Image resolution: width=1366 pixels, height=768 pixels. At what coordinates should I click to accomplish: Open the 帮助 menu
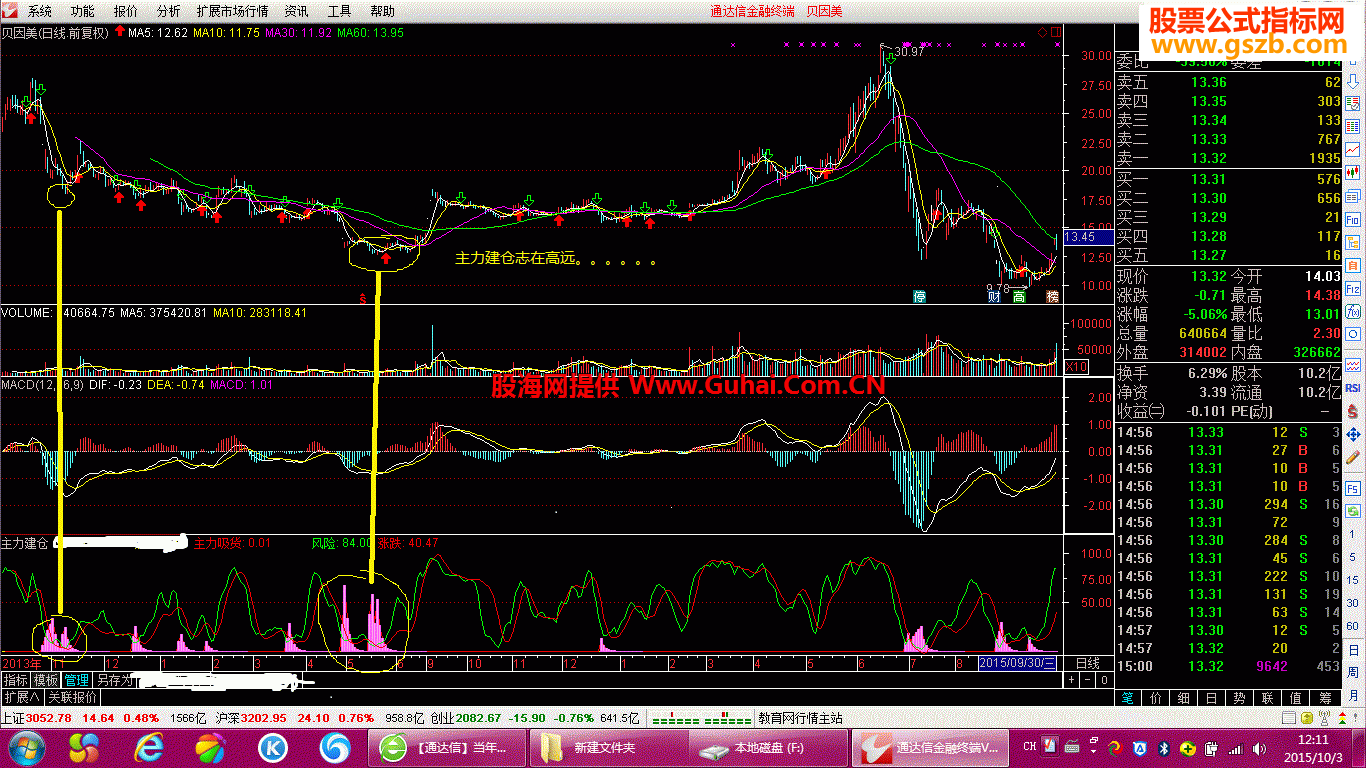[x=382, y=11]
